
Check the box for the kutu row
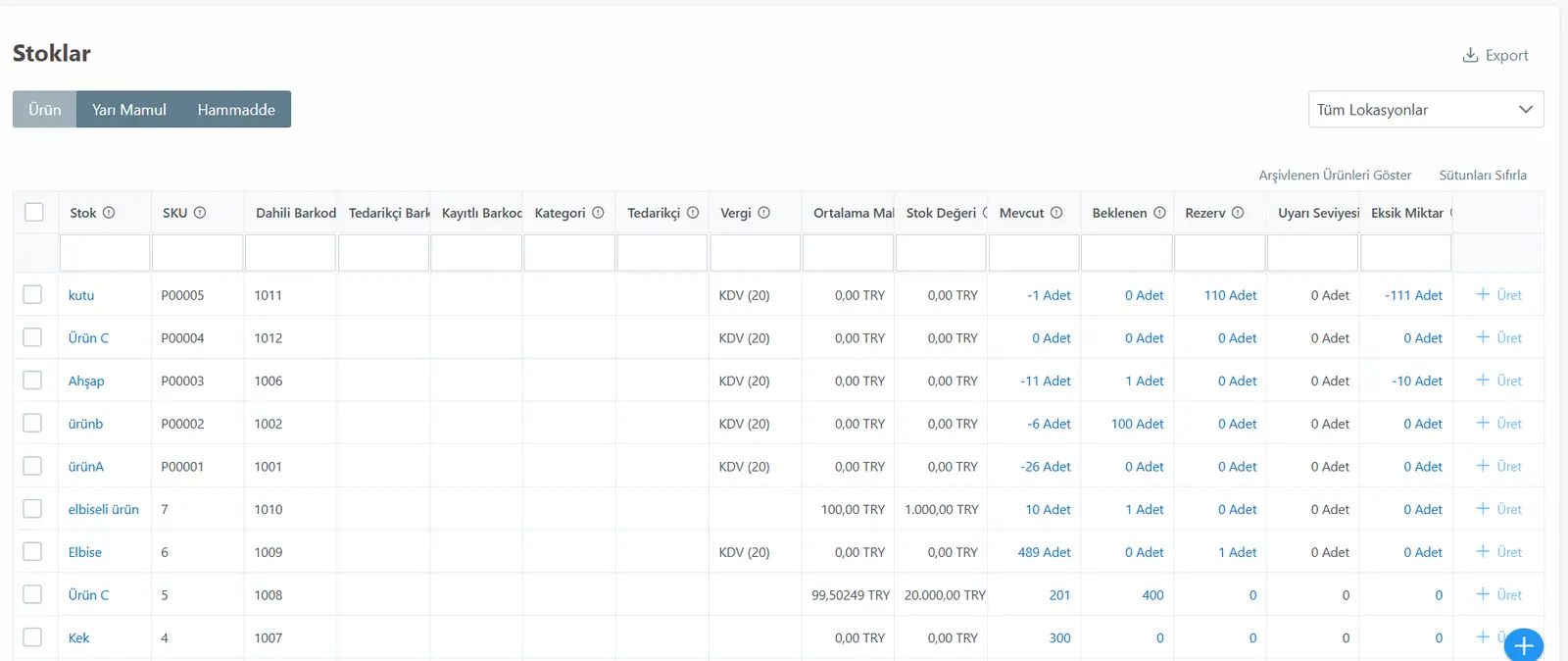[x=32, y=294]
